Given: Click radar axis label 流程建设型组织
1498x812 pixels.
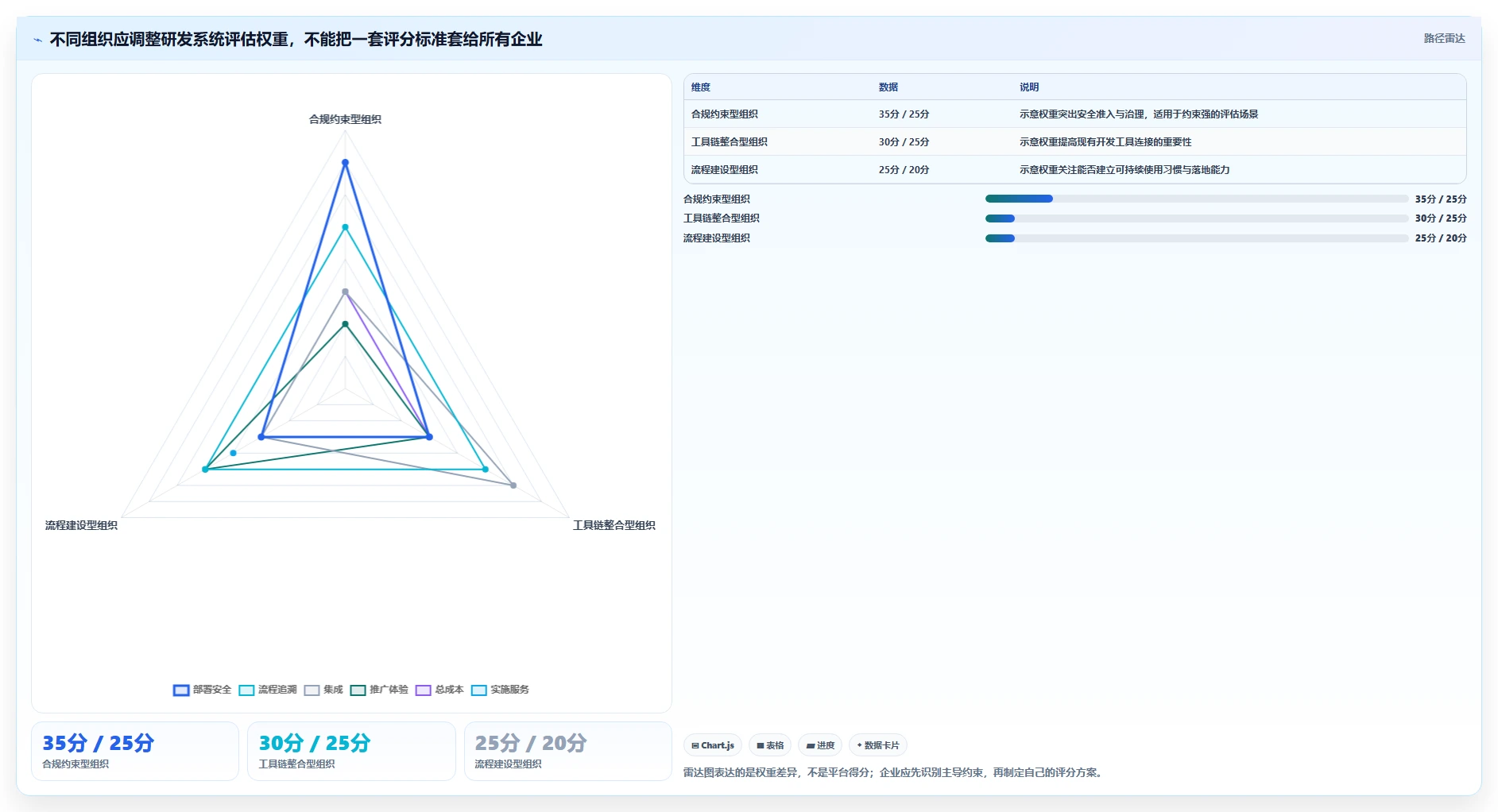Looking at the screenshot, I should [x=81, y=525].
